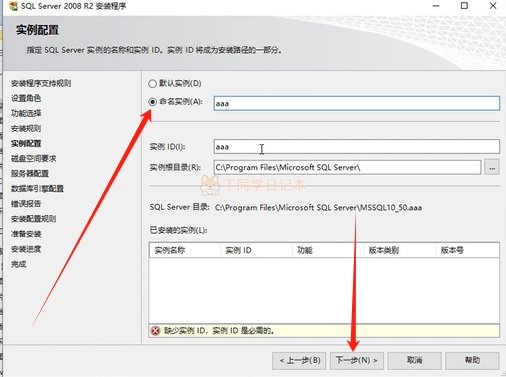Click the 实例名称 column header
The width and height of the screenshot is (506, 377).
click(x=185, y=250)
